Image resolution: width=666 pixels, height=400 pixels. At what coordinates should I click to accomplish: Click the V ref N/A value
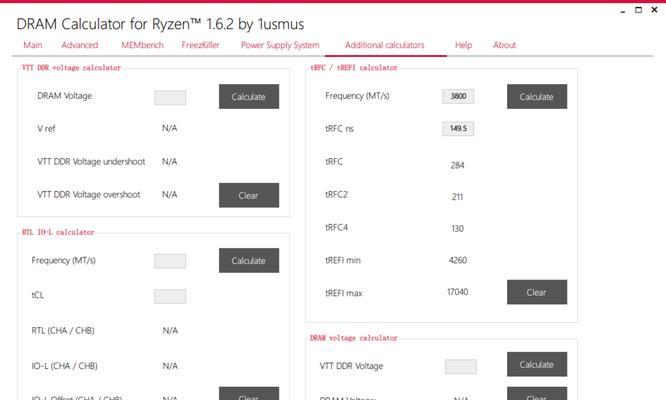[x=169, y=128]
